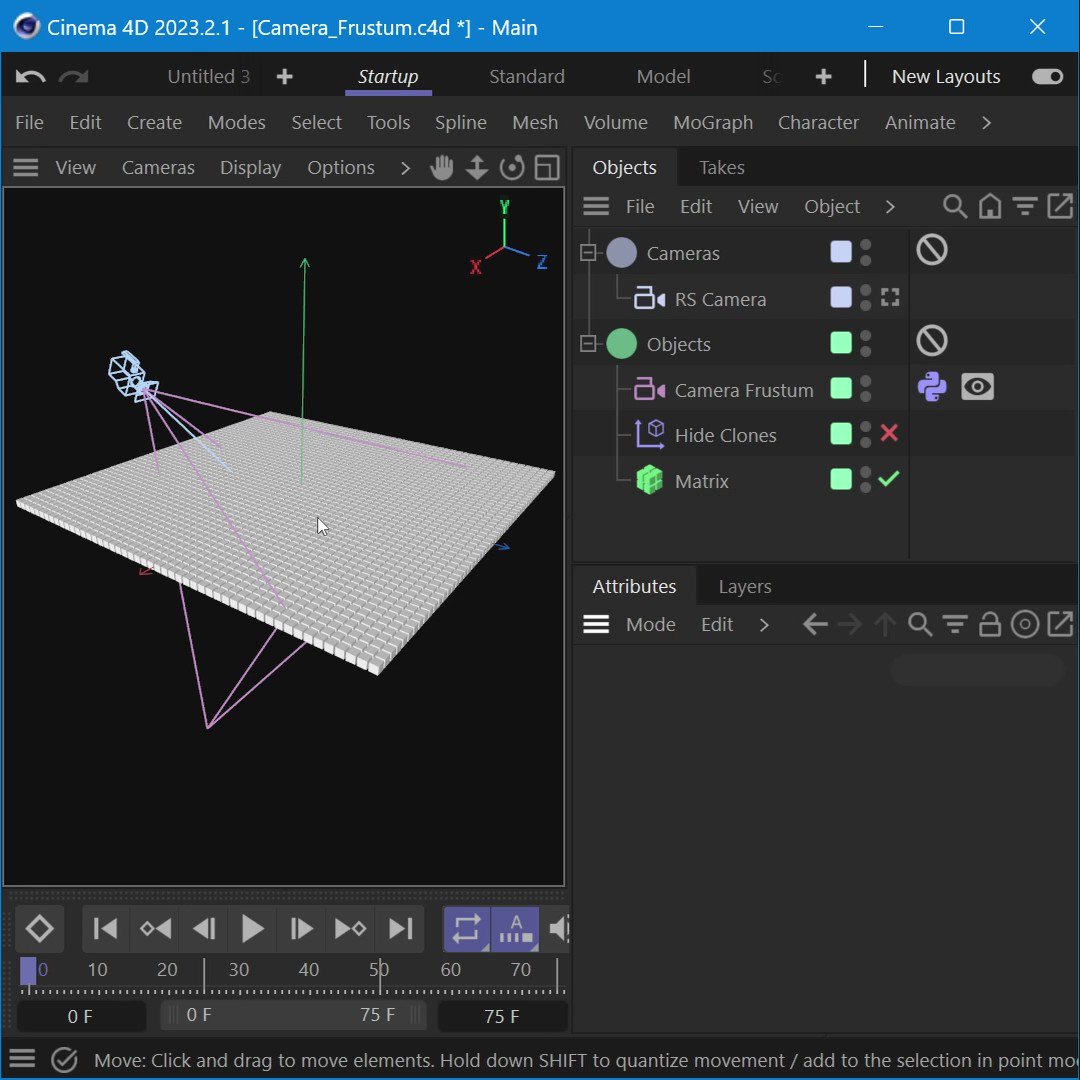Select the Pan view tool in the viewport toolbar
This screenshot has height=1080, width=1080.
[x=441, y=167]
